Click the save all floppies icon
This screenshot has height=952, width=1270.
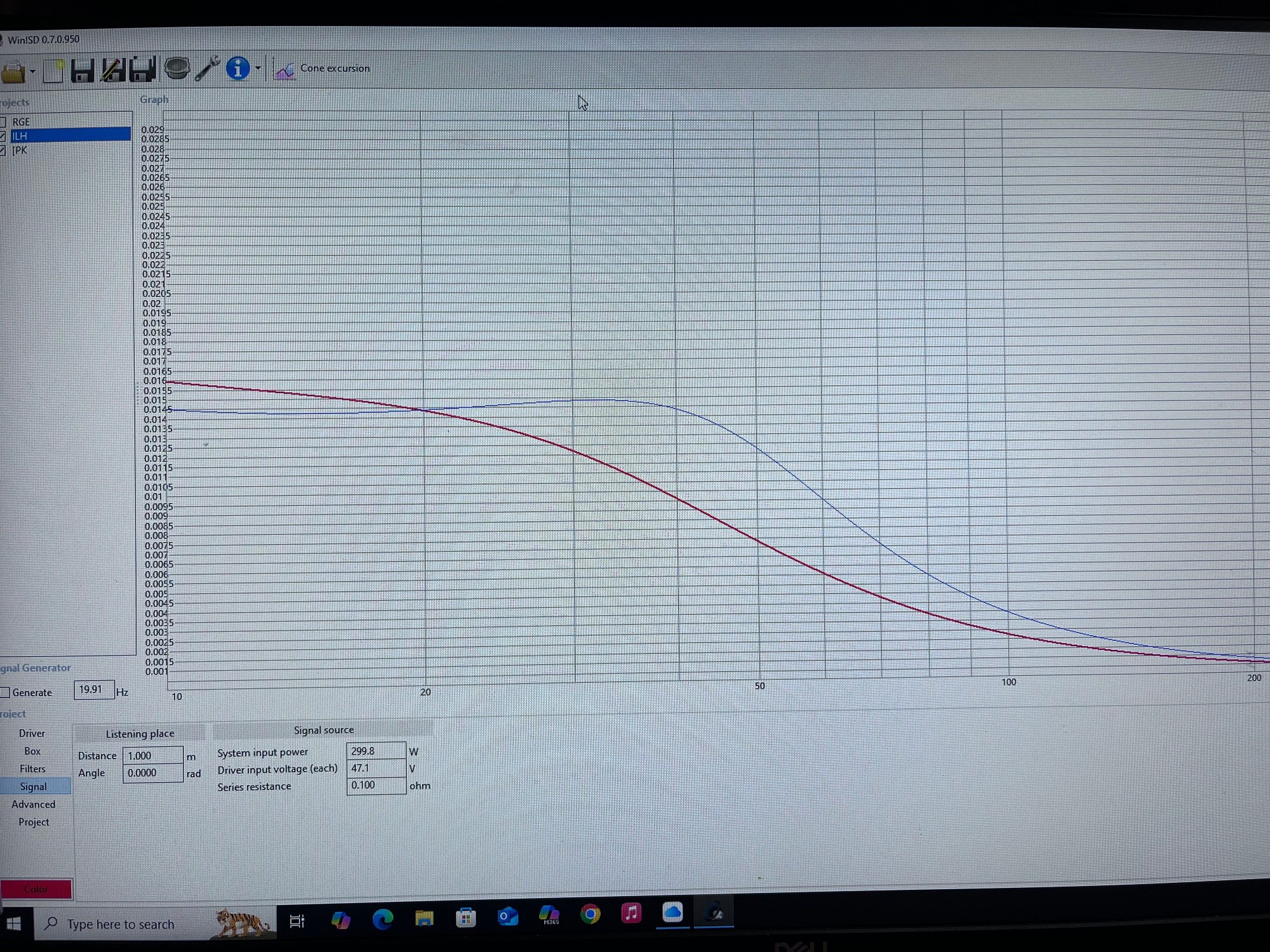click(x=142, y=69)
